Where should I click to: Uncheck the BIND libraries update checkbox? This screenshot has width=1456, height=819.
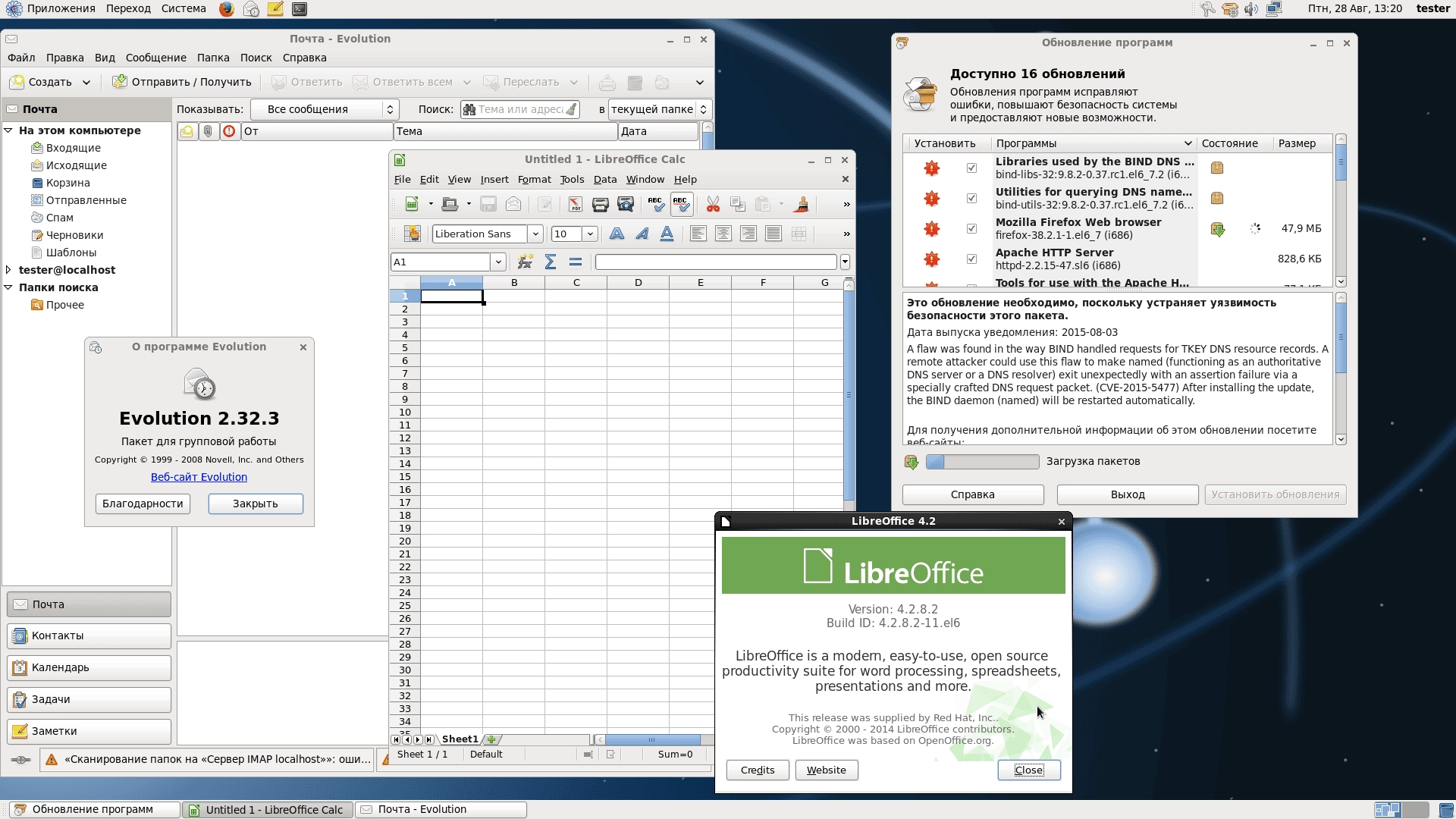[971, 168]
